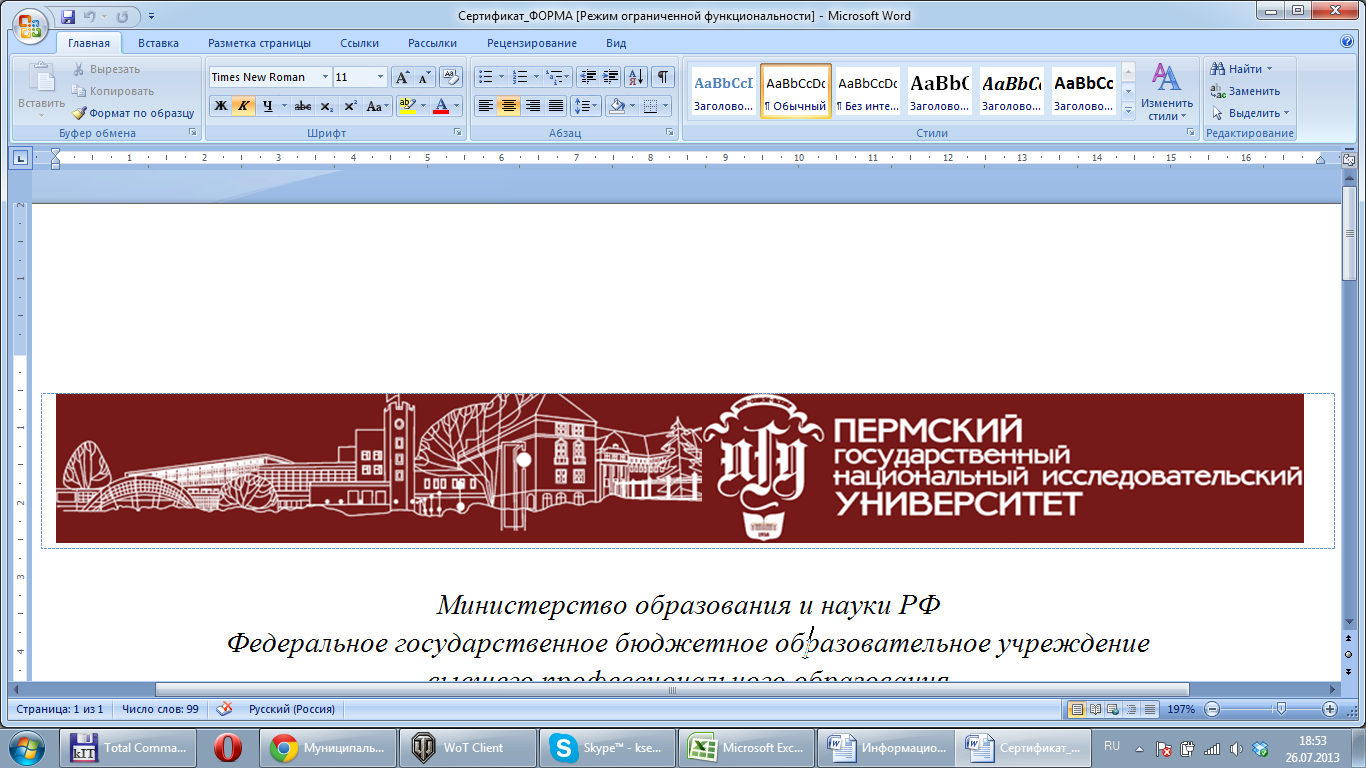This screenshot has height=768, width=1366.
Task: Show or hide paragraph marks (¶)
Action: coord(662,77)
